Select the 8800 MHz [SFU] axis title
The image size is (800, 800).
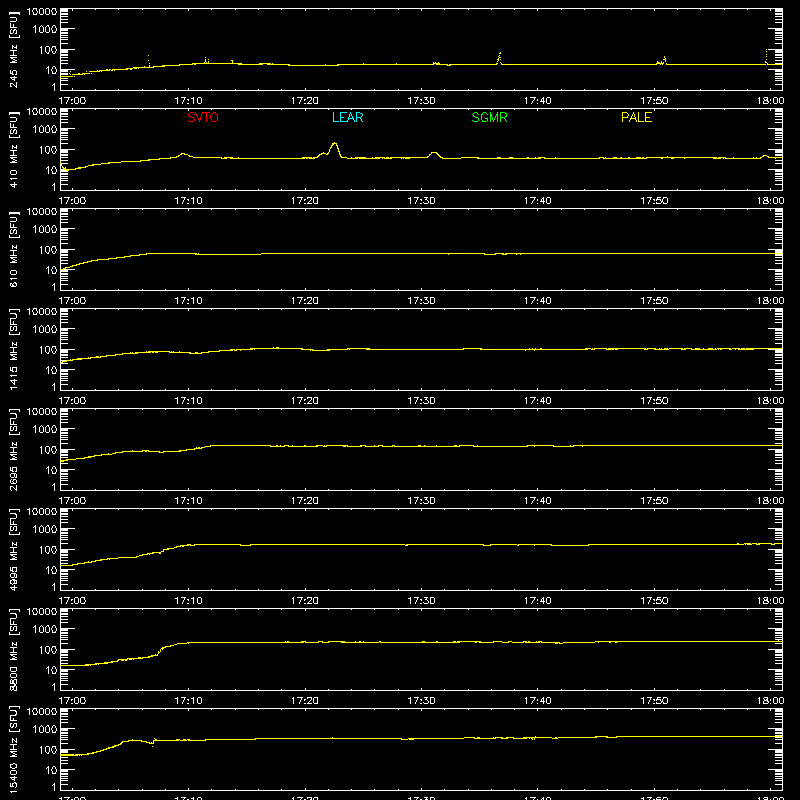(13, 649)
